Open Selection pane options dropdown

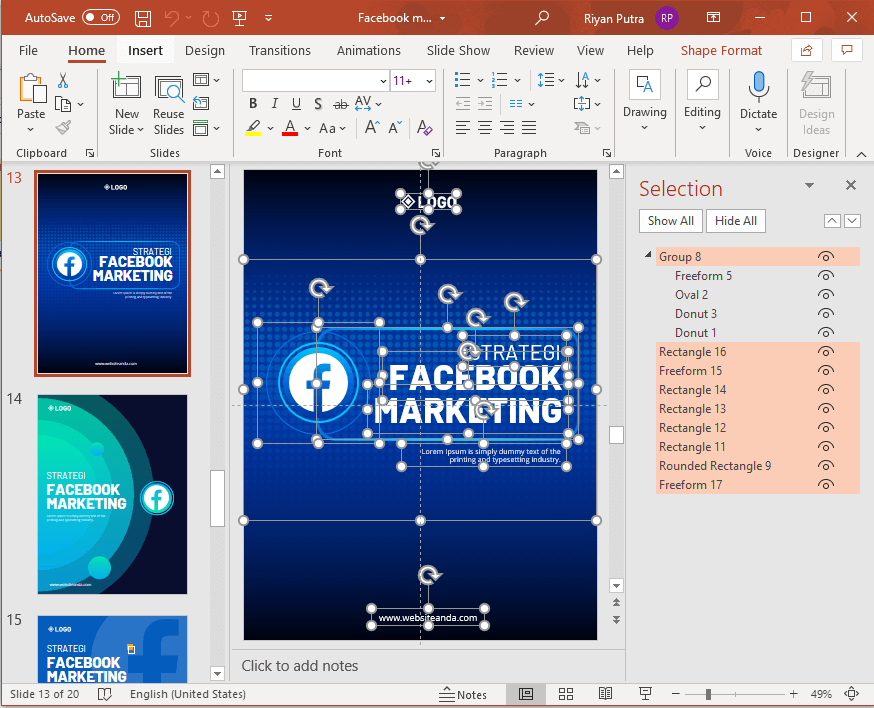809,186
